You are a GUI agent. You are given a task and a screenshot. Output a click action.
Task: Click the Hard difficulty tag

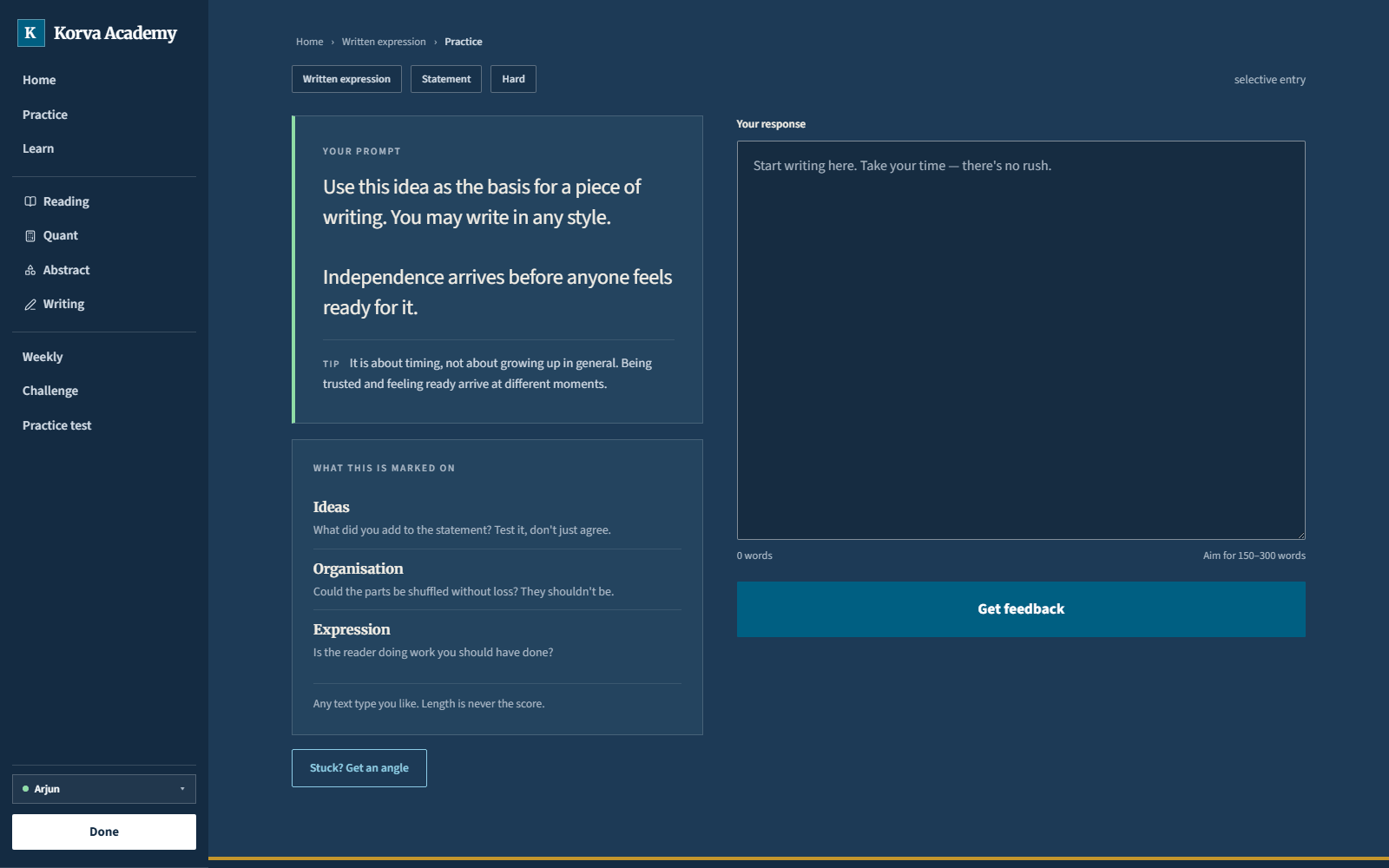coord(513,79)
